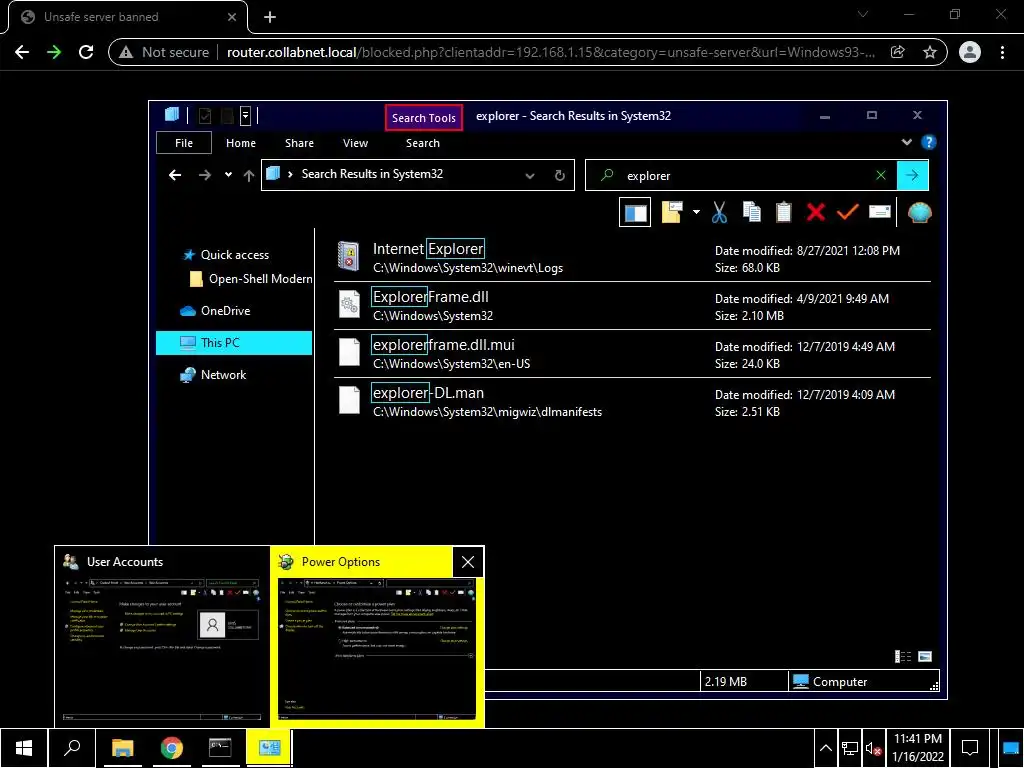Open a new Chrome tab
The height and width of the screenshot is (768, 1024).
[270, 18]
